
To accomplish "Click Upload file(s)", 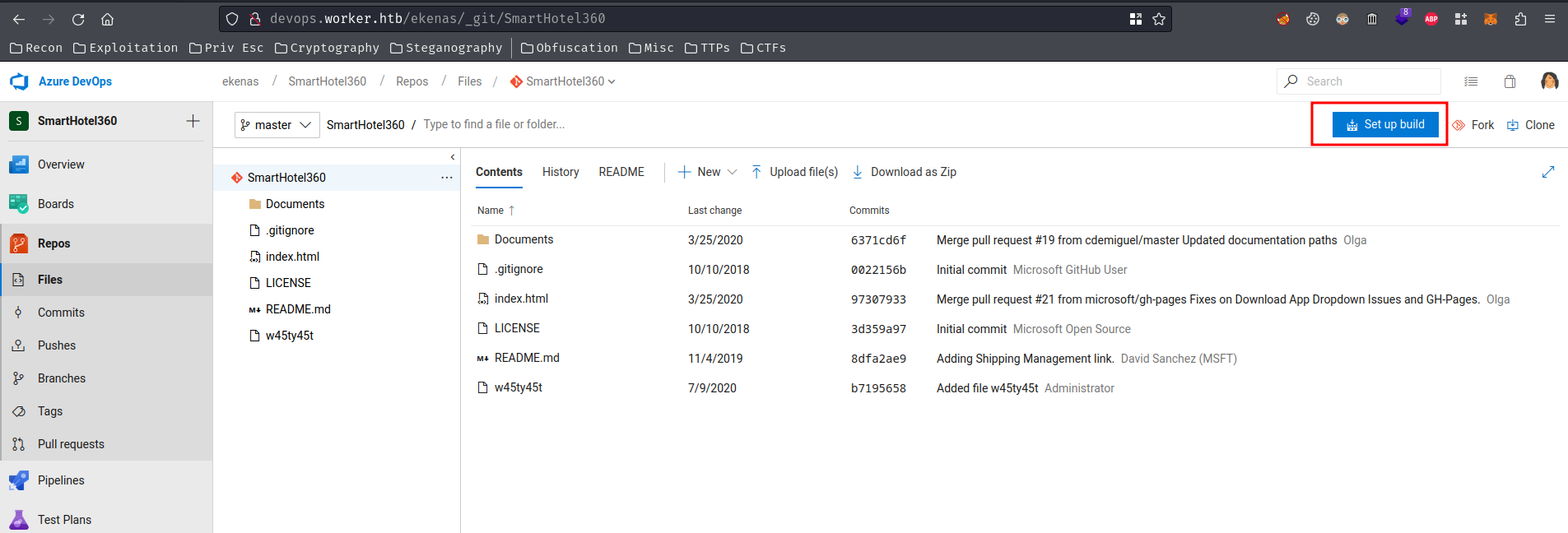I will 794,172.
